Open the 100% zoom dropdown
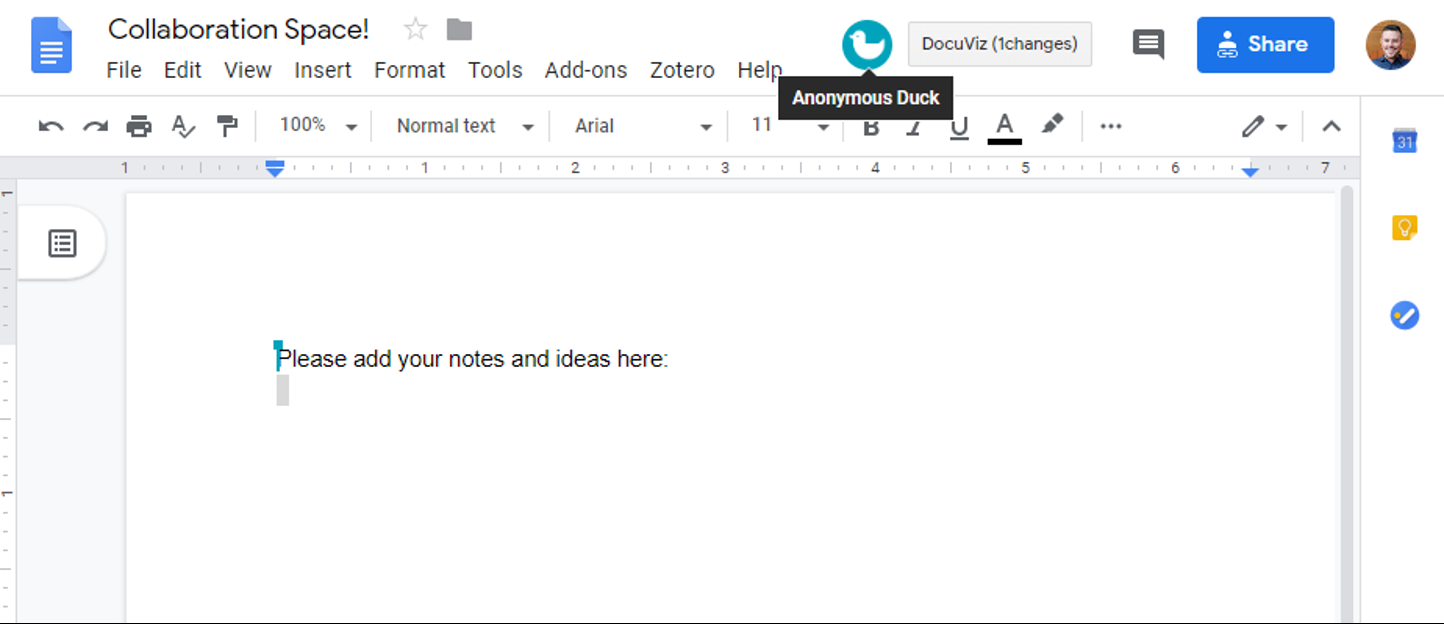The height and width of the screenshot is (624, 1444). point(318,126)
